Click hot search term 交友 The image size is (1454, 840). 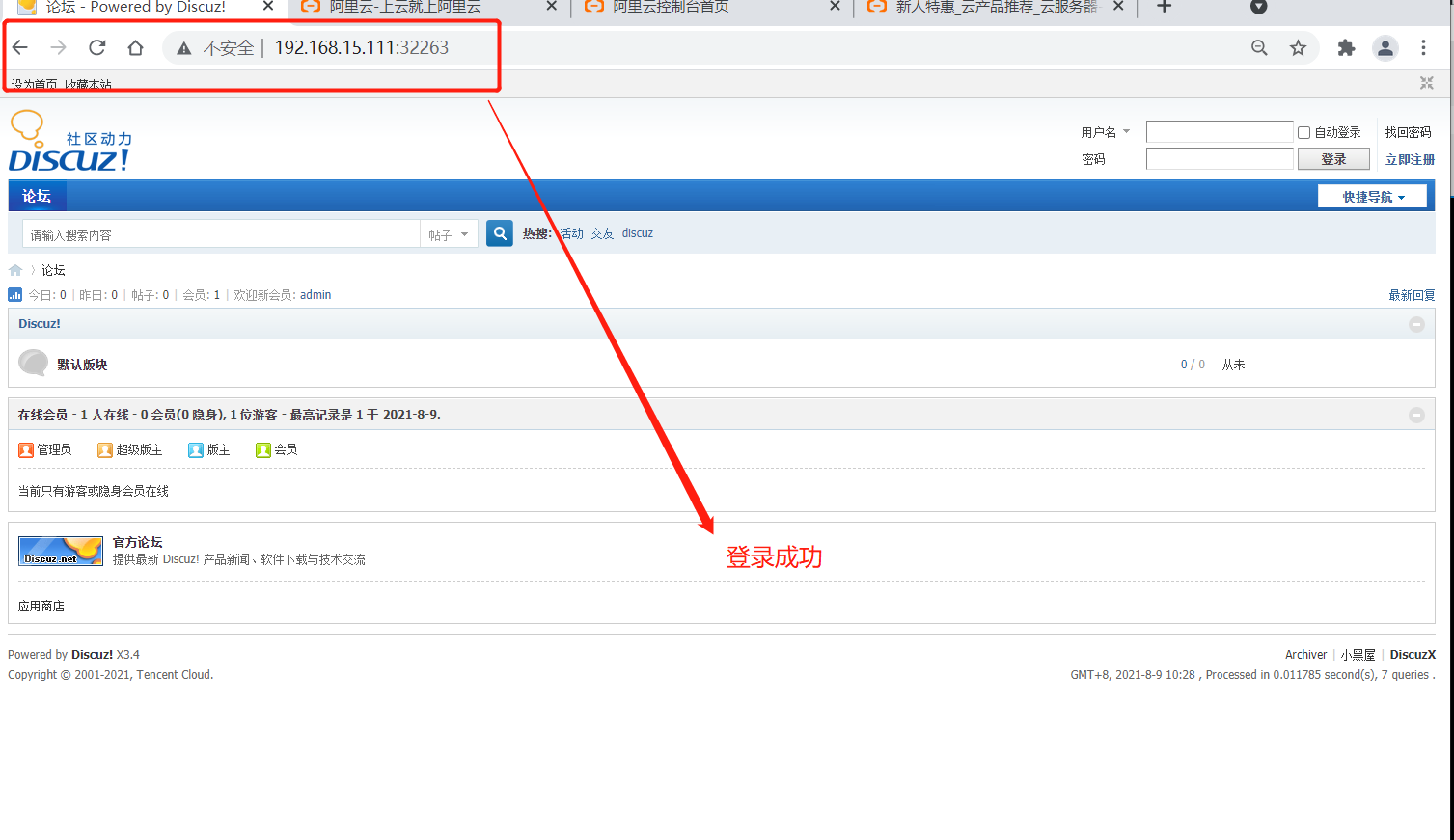(x=602, y=233)
